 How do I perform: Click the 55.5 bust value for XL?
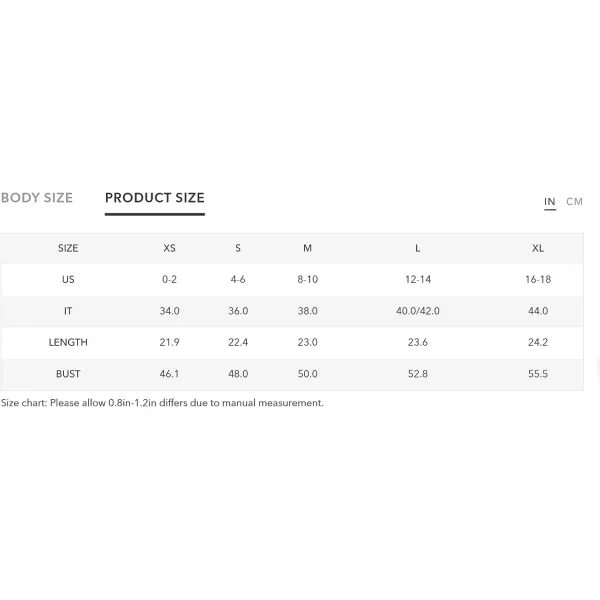pos(538,374)
